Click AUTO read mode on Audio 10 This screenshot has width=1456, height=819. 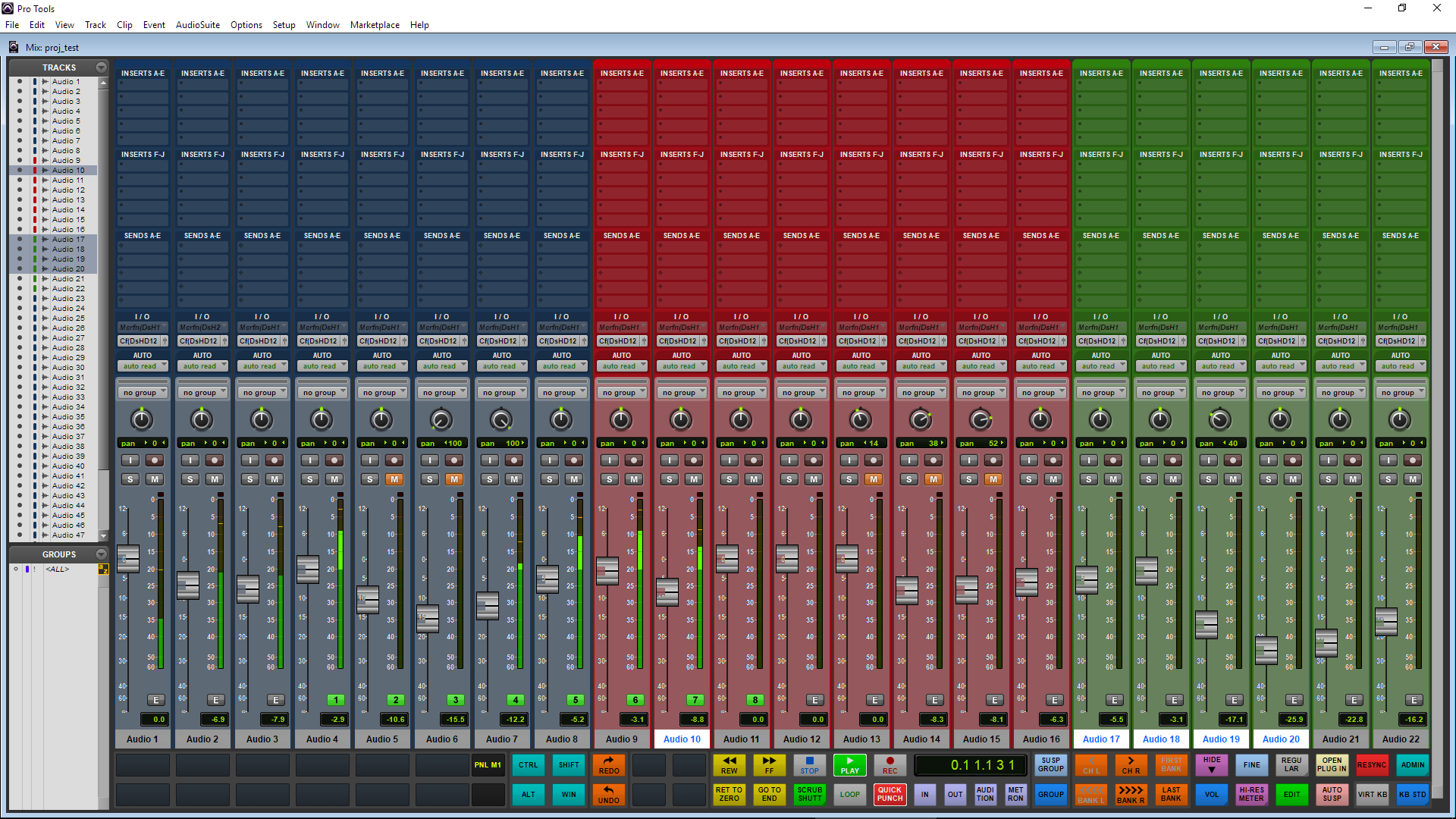point(681,367)
